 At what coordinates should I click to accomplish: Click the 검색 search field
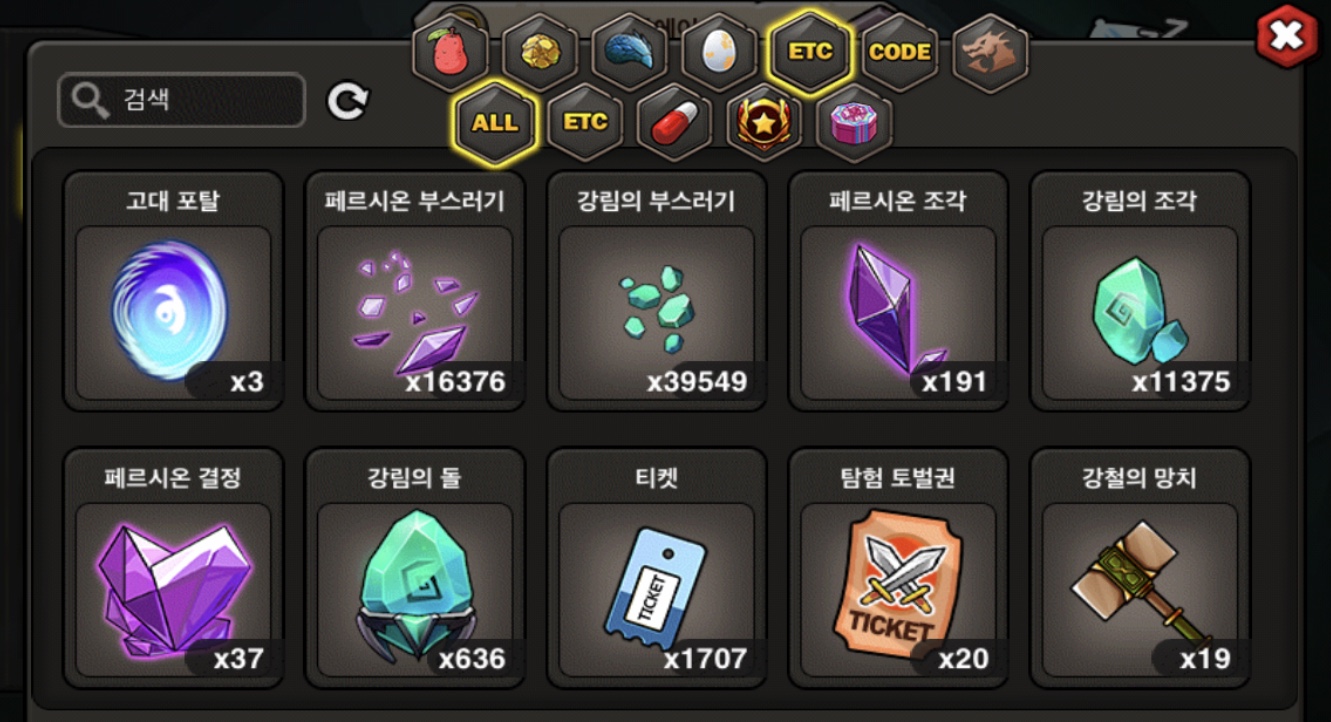(x=181, y=100)
